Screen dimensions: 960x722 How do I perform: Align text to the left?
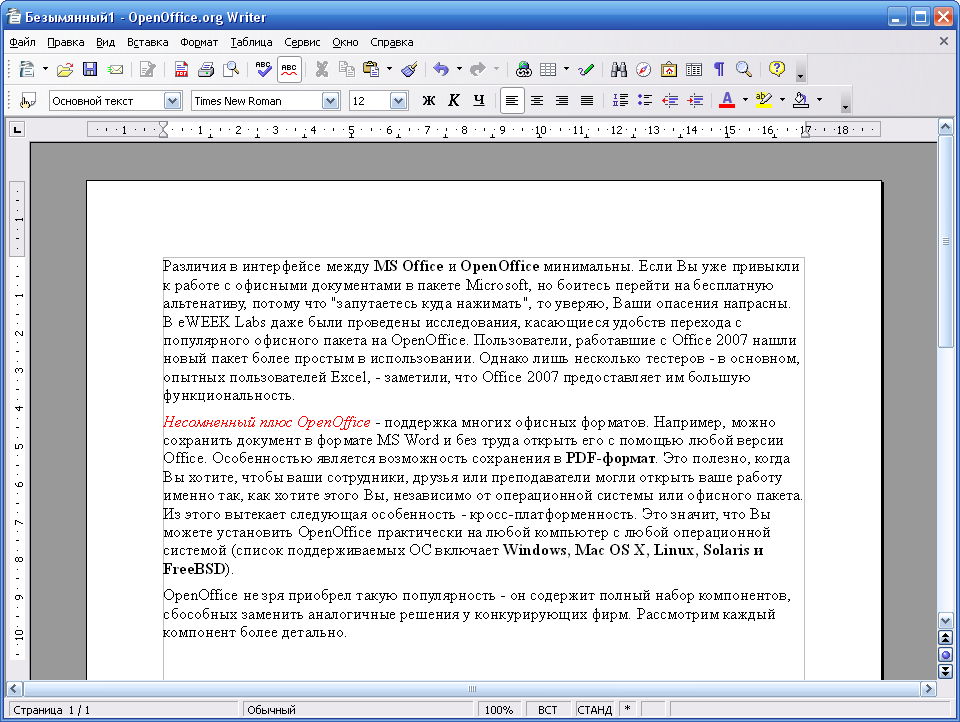512,100
